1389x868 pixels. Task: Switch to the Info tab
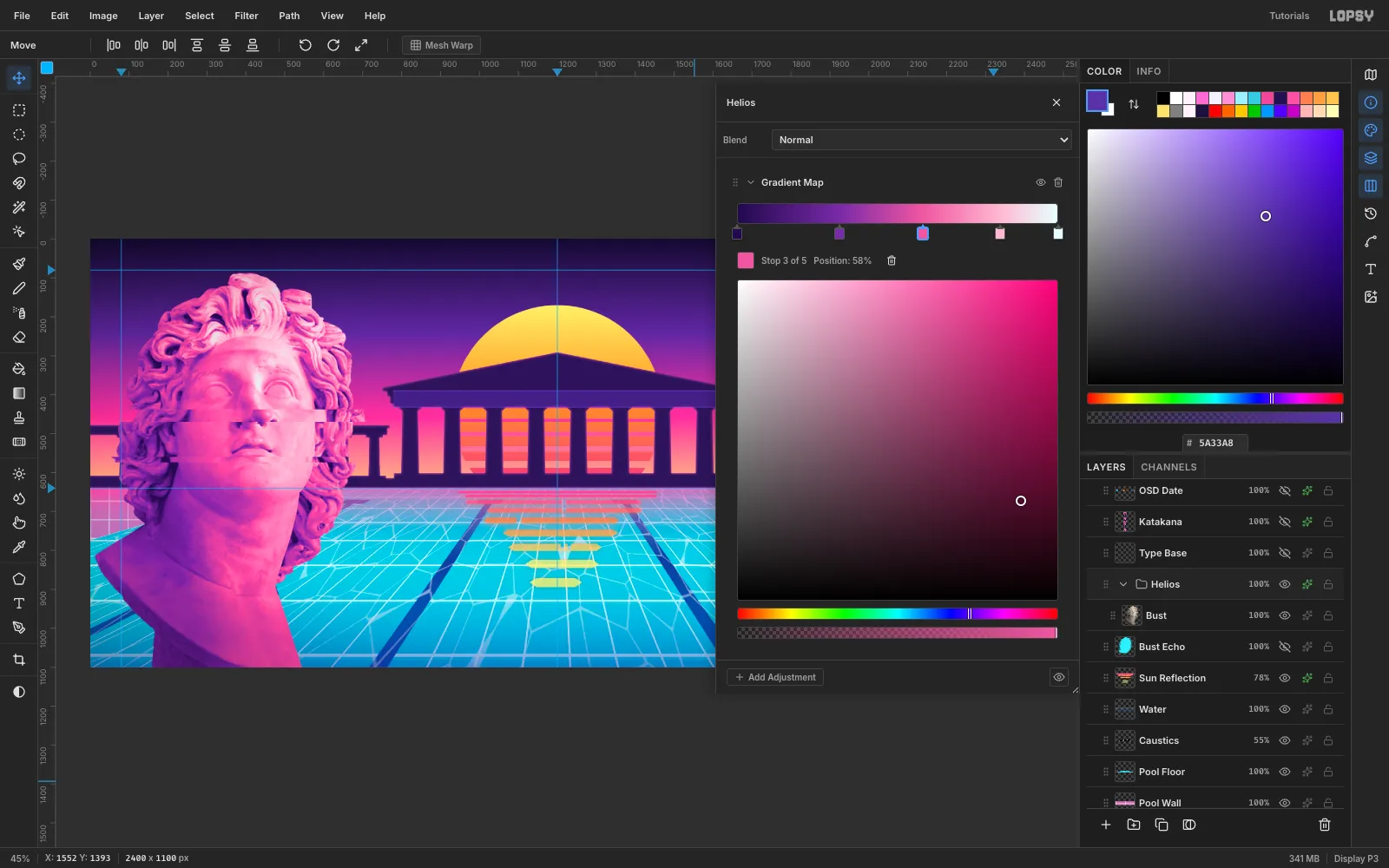(x=1149, y=71)
